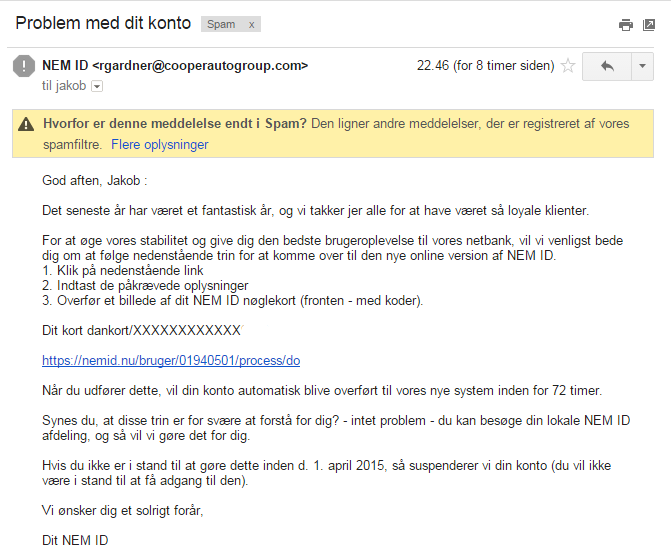Expand recipient details arrow beside "til jakob"
This screenshot has width=671, height=558.
coord(97,86)
